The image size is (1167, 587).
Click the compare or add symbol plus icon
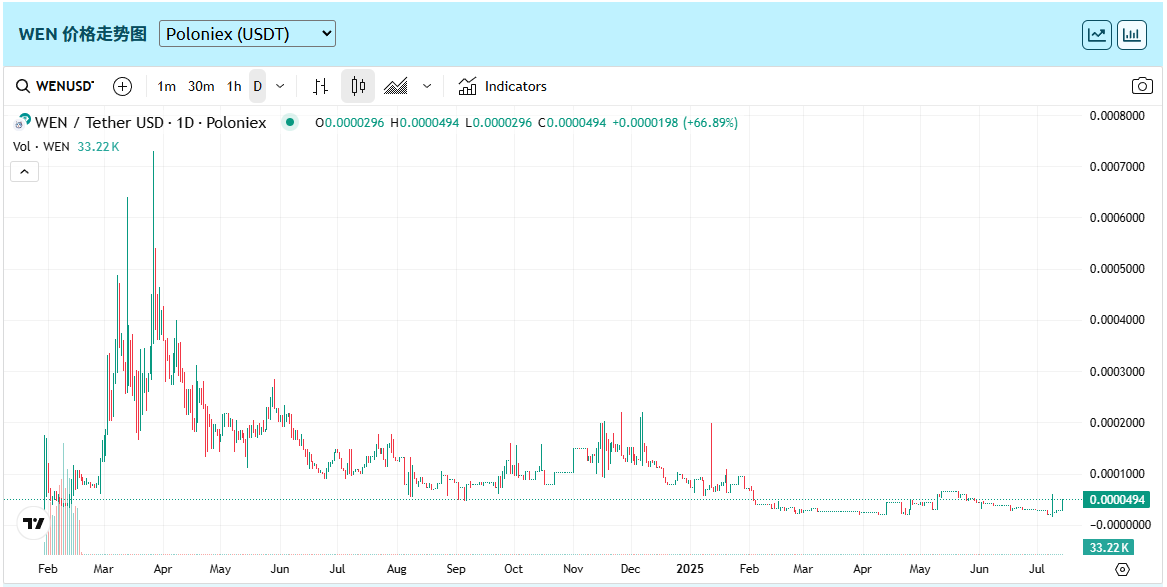pos(122,86)
